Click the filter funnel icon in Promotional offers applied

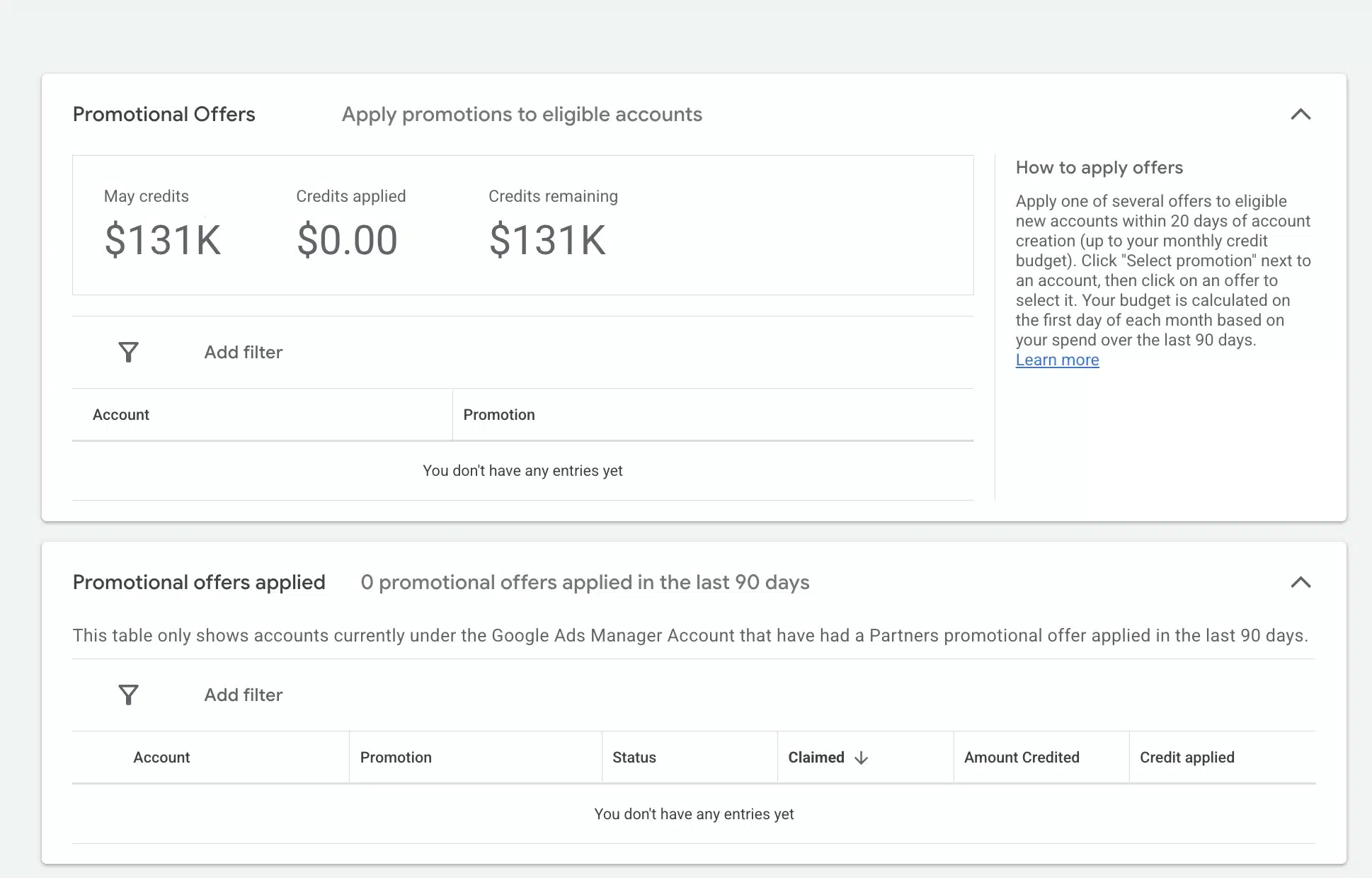[x=128, y=695]
